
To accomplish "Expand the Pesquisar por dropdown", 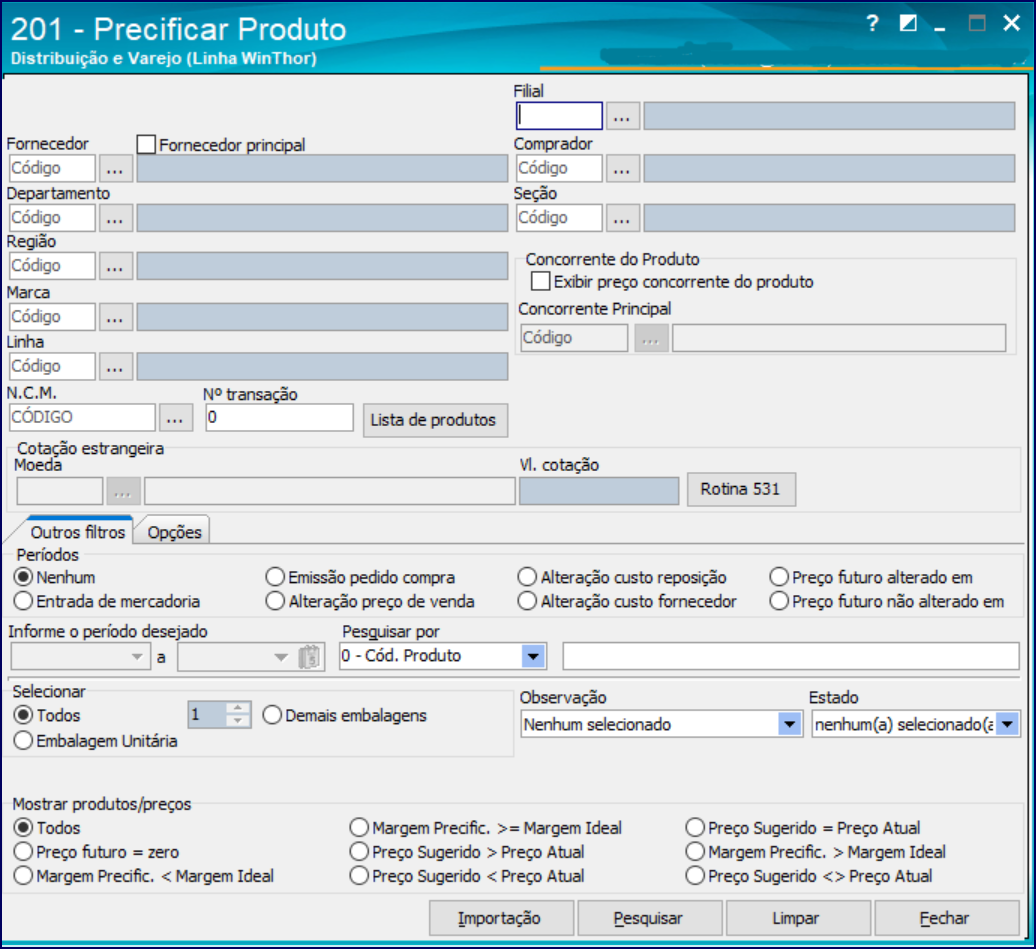I will [x=533, y=656].
